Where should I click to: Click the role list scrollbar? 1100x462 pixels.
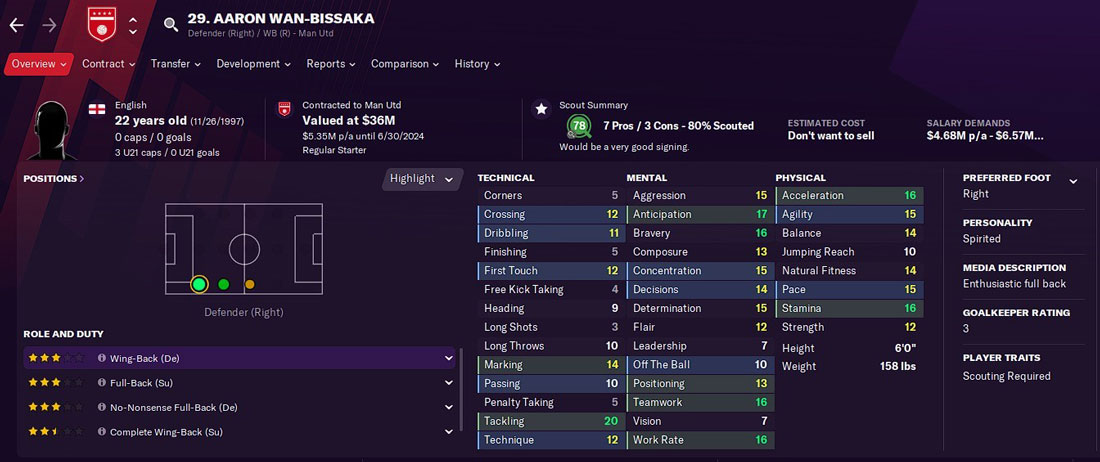pyautogui.click(x=461, y=389)
